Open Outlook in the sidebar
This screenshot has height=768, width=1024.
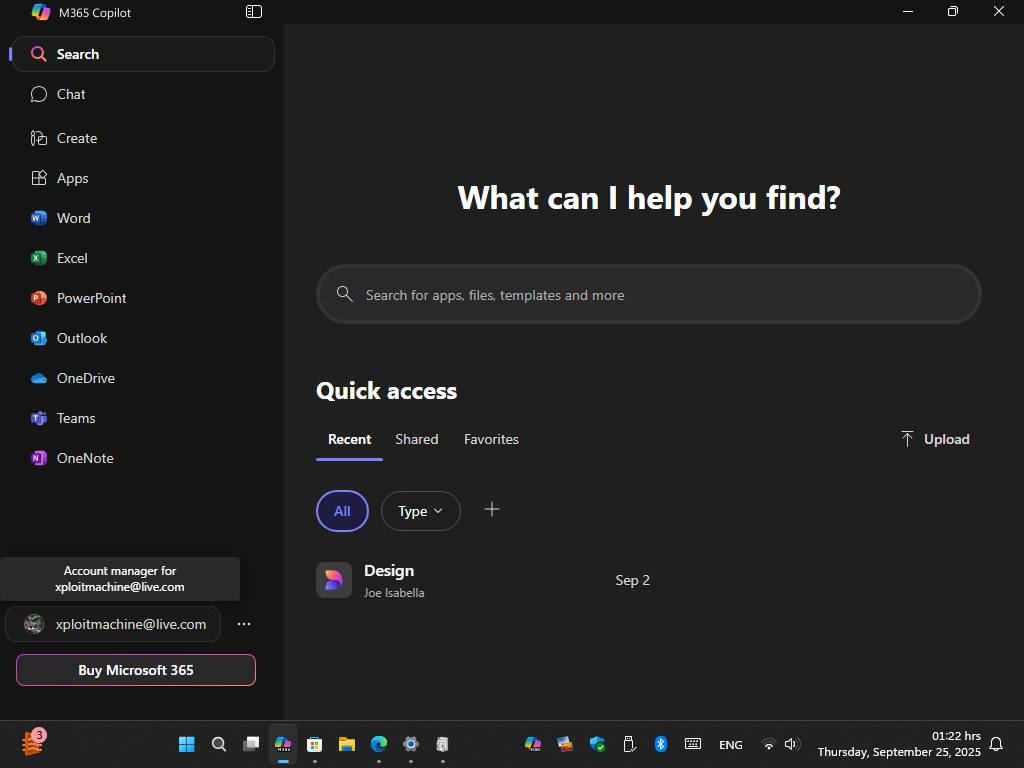click(x=81, y=338)
